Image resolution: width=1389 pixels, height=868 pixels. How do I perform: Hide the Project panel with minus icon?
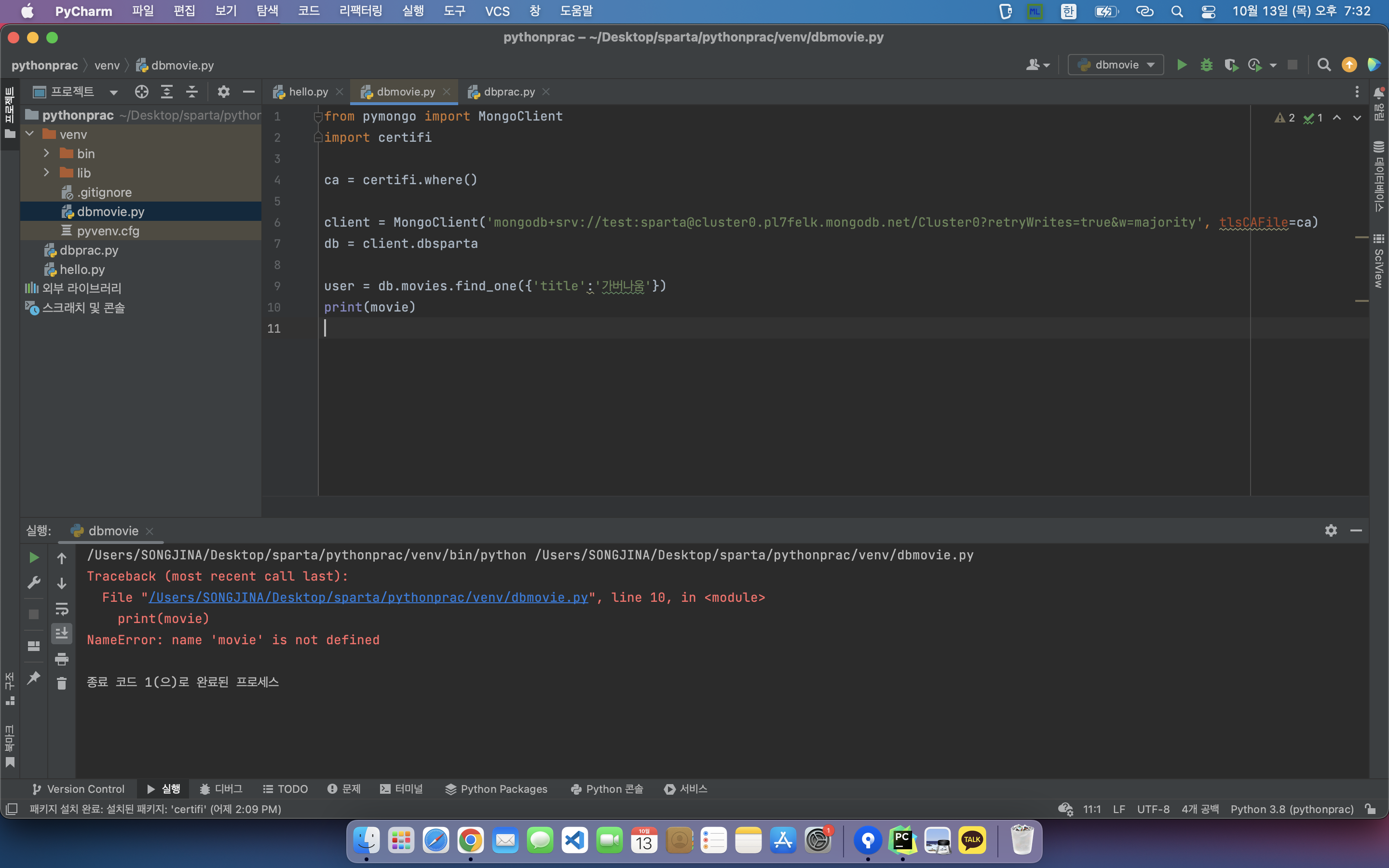[x=248, y=92]
